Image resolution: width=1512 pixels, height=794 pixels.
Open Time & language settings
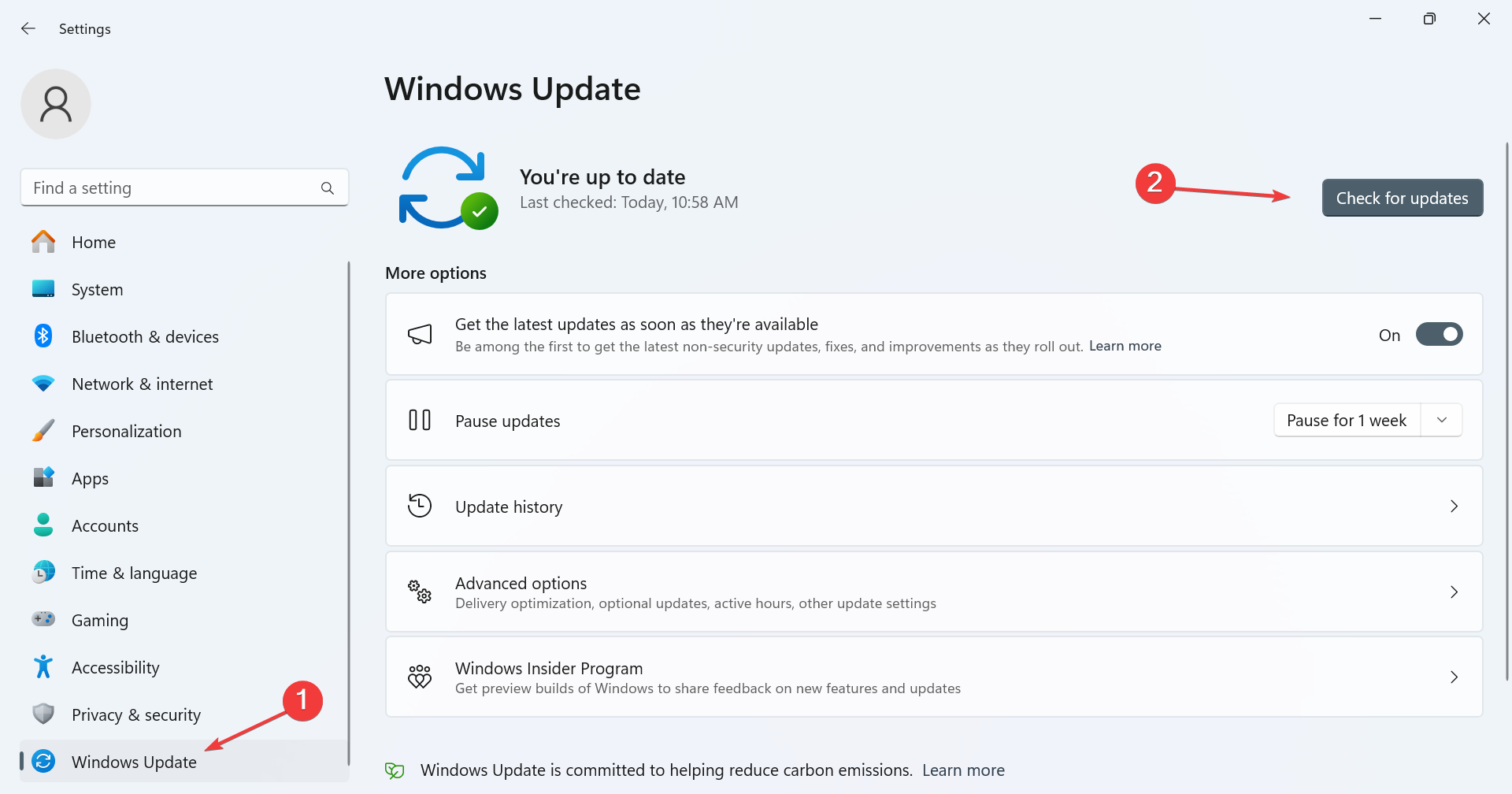tap(134, 573)
